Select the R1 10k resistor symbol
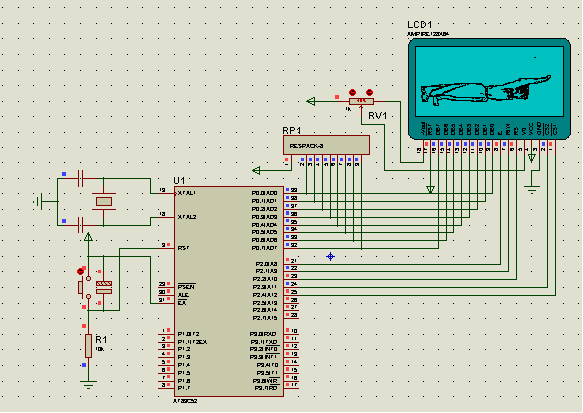 [88, 346]
